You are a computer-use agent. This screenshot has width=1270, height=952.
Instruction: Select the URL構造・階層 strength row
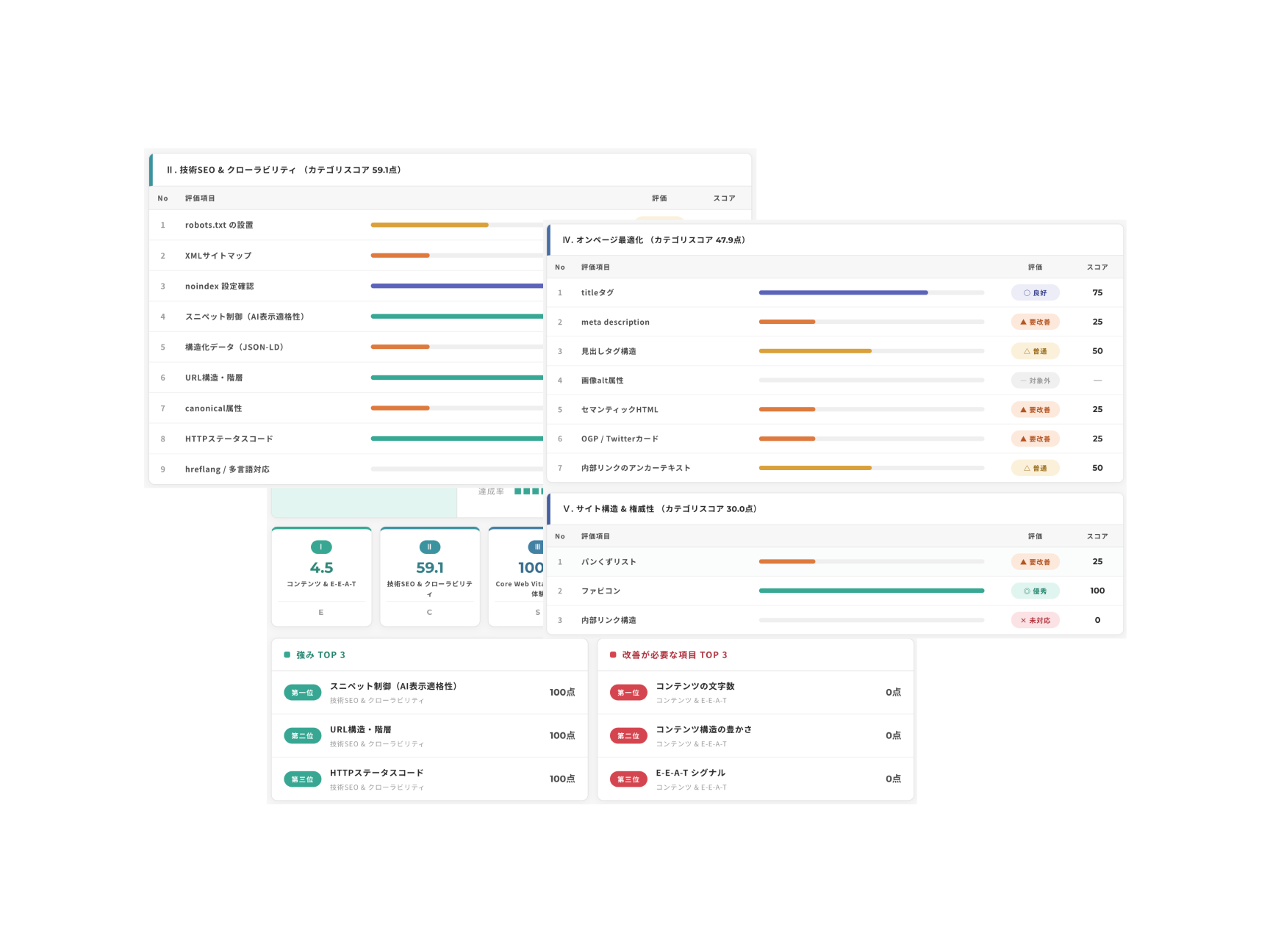[429, 735]
